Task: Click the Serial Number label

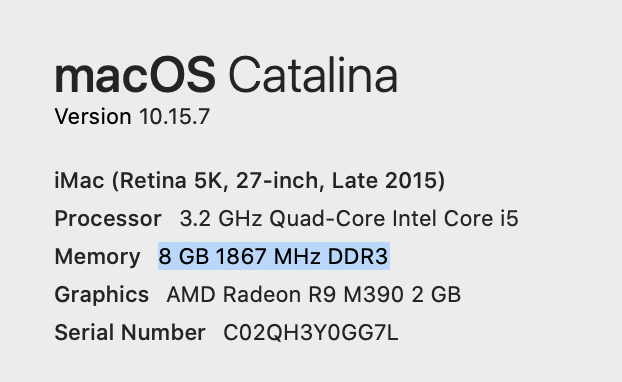Action: (130, 332)
